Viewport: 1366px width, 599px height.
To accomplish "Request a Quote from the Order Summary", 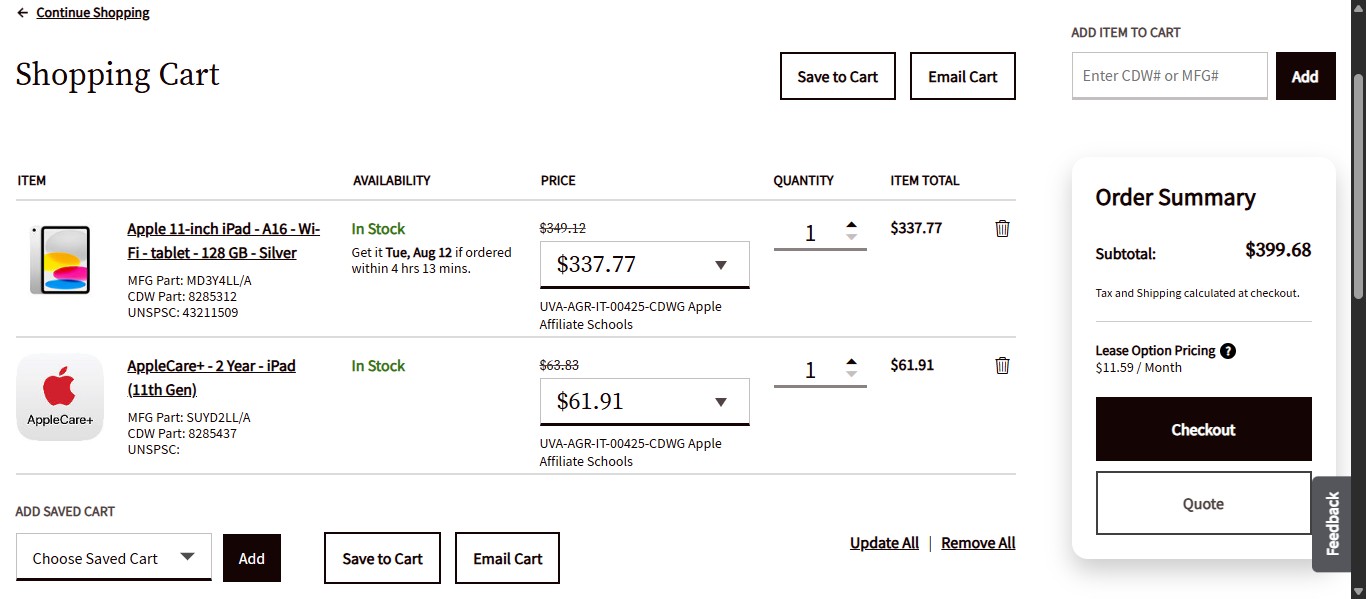I will click(x=1203, y=503).
